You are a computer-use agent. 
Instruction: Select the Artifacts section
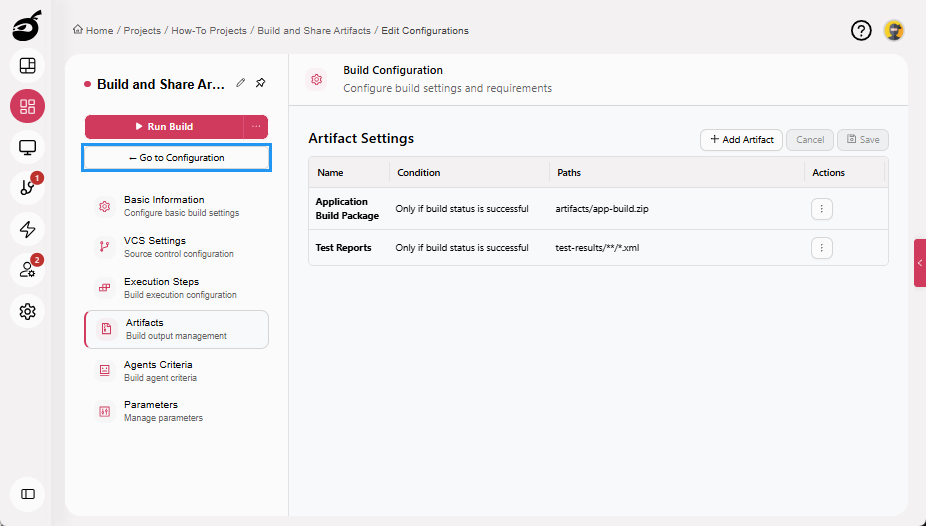click(x=177, y=329)
